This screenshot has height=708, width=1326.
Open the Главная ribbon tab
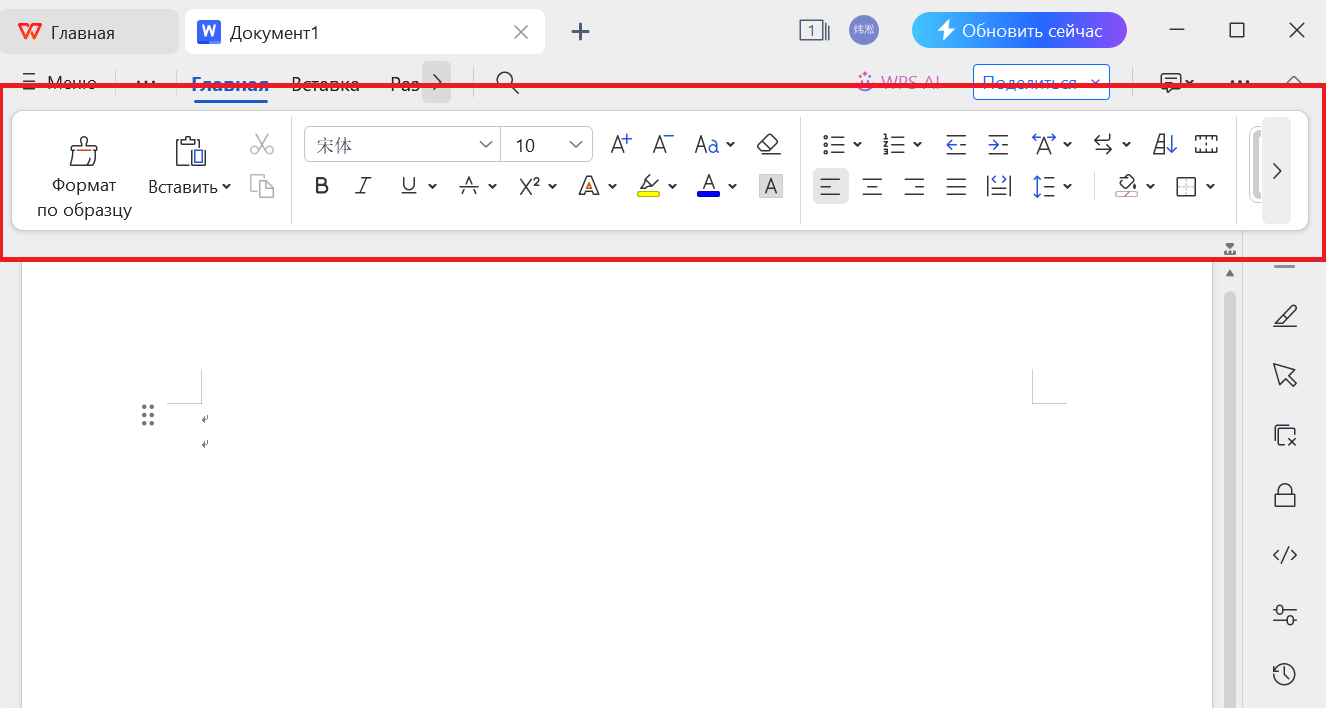tap(230, 84)
